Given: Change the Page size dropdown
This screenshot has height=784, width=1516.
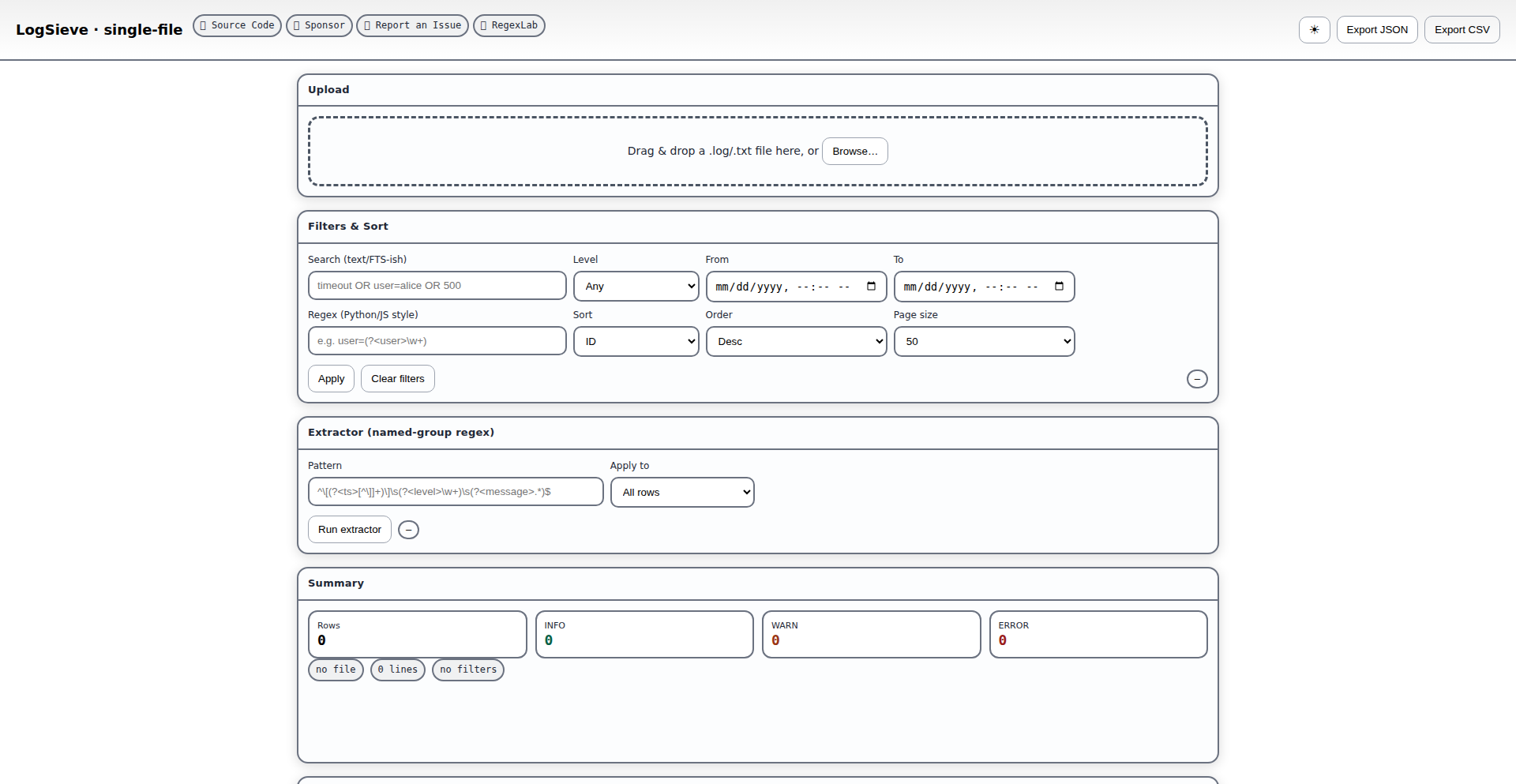Looking at the screenshot, I should pos(984,342).
